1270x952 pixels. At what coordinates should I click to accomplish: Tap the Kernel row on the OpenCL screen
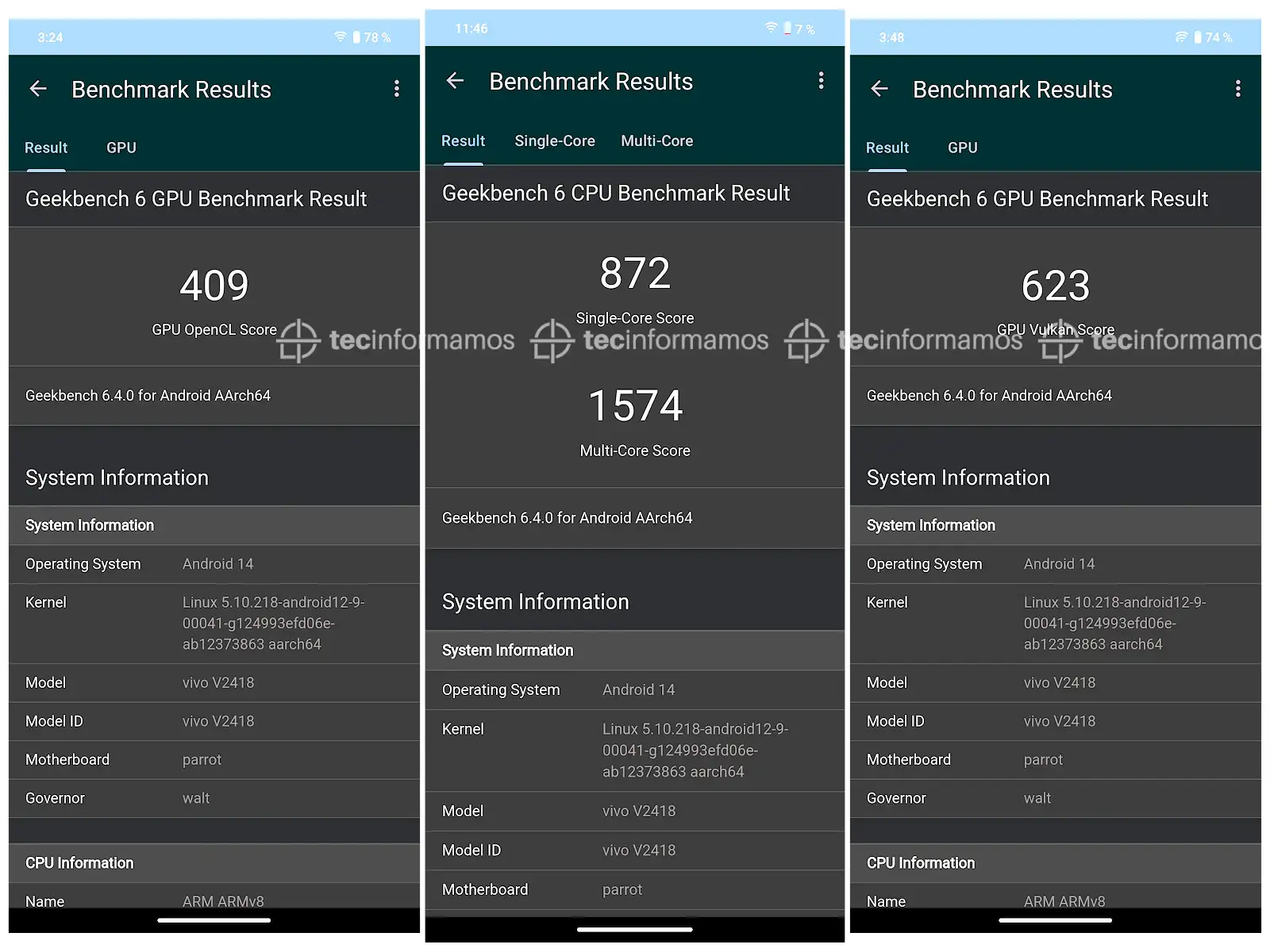(214, 624)
